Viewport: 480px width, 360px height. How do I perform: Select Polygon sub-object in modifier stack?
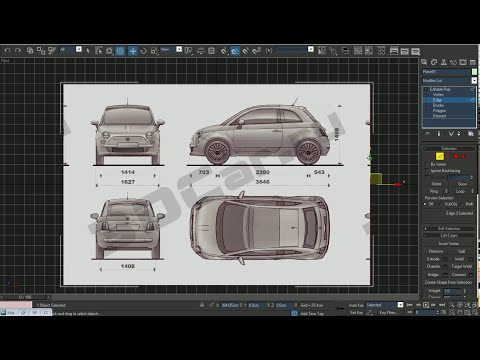[x=439, y=111]
